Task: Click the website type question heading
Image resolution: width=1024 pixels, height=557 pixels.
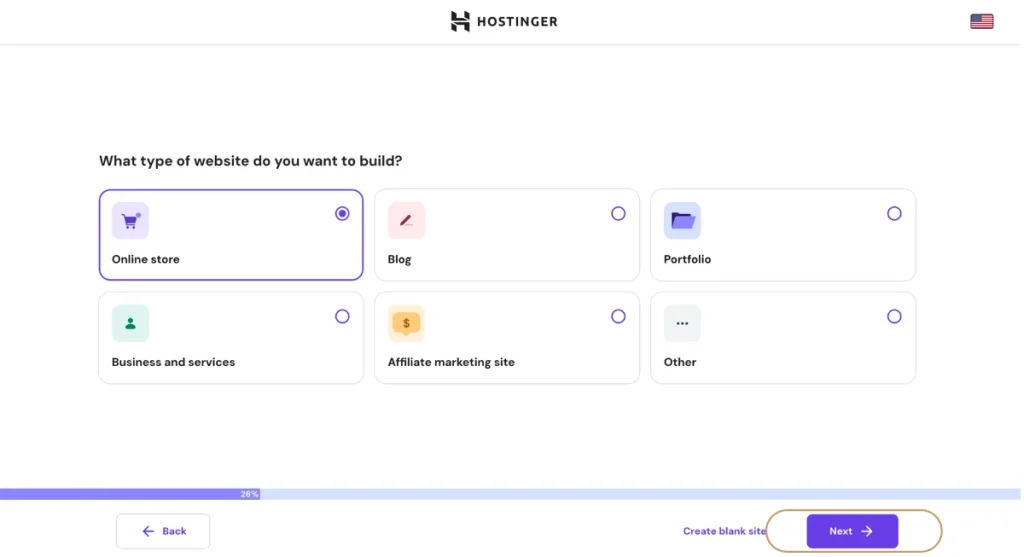Action: tap(251, 161)
